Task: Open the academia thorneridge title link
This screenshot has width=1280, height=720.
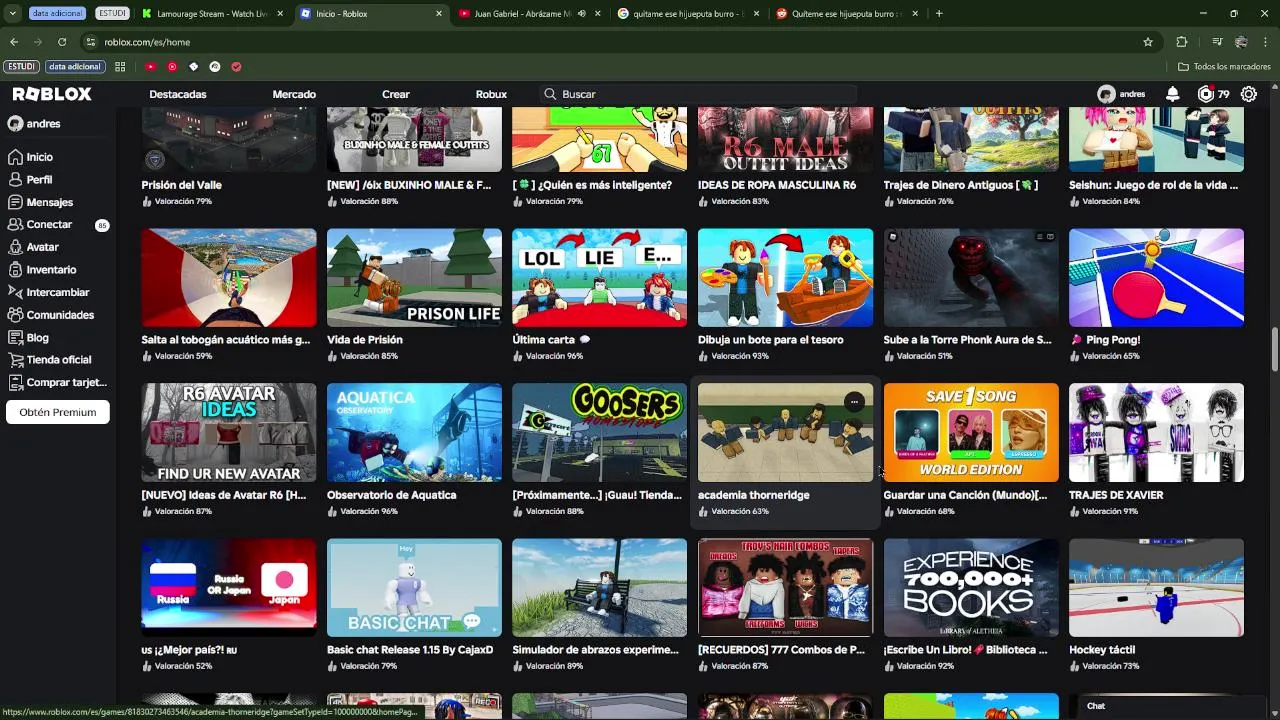Action: (754, 495)
